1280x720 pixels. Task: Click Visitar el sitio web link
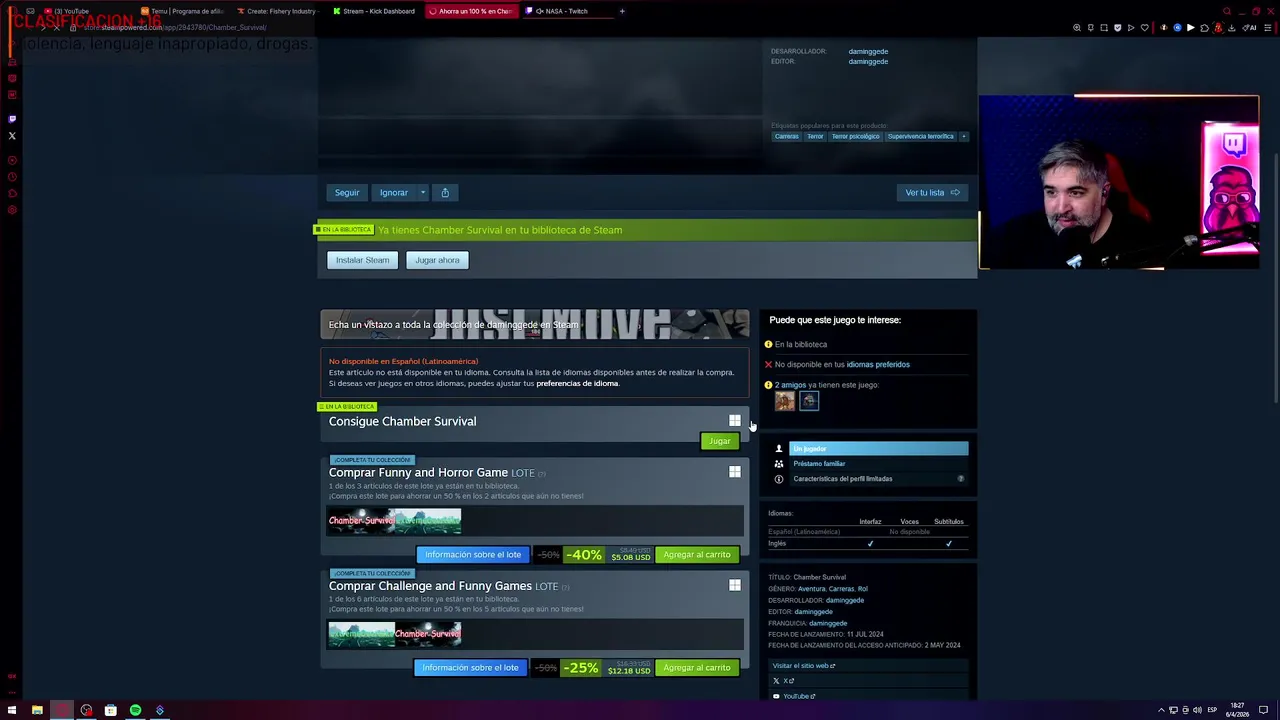pyautogui.click(x=803, y=665)
